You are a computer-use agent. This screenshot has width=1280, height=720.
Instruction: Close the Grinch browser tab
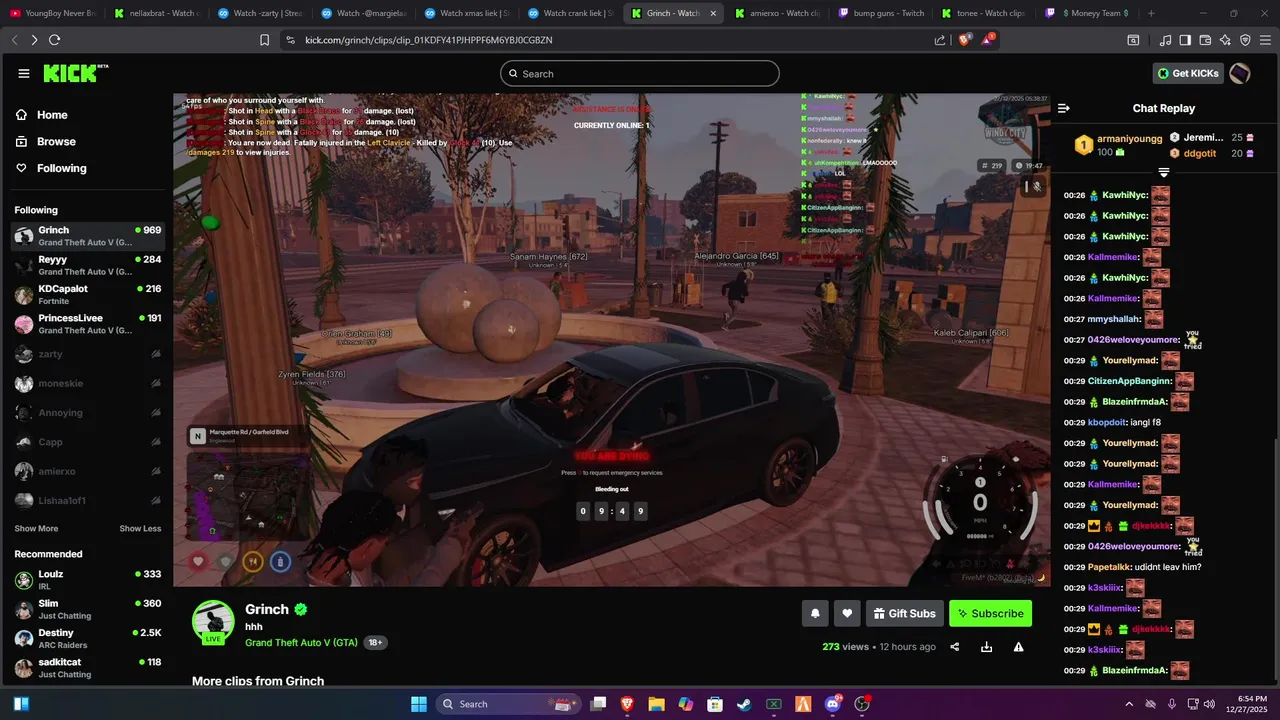tap(713, 13)
